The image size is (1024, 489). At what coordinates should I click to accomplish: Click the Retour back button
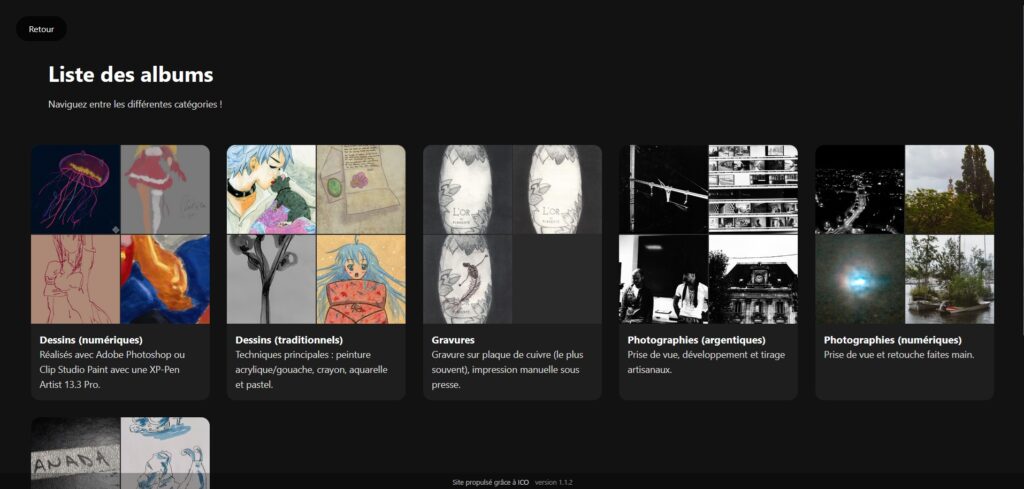41,29
